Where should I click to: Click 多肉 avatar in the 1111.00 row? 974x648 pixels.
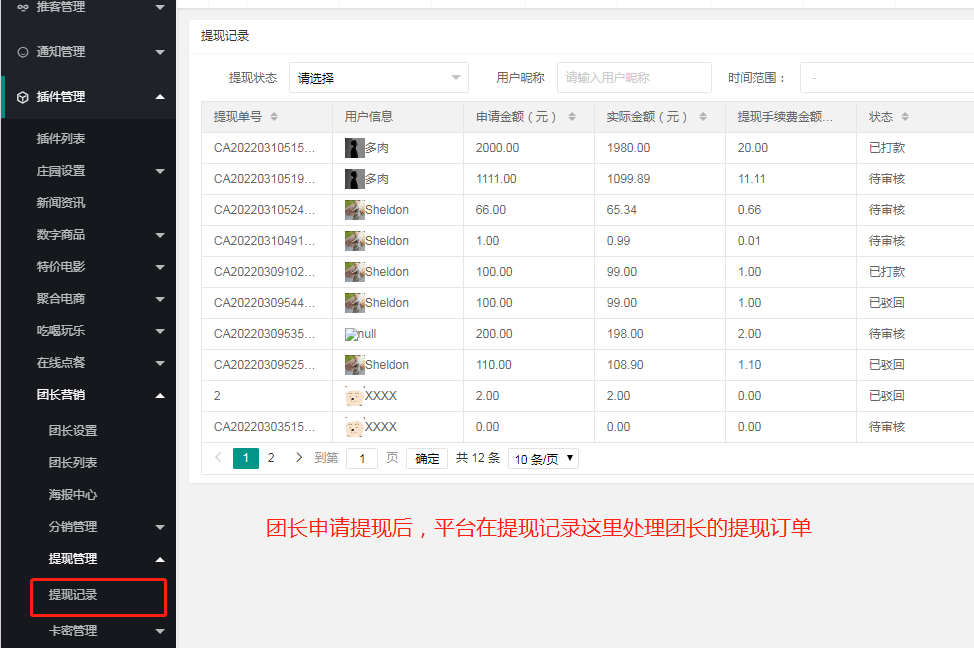[355, 179]
